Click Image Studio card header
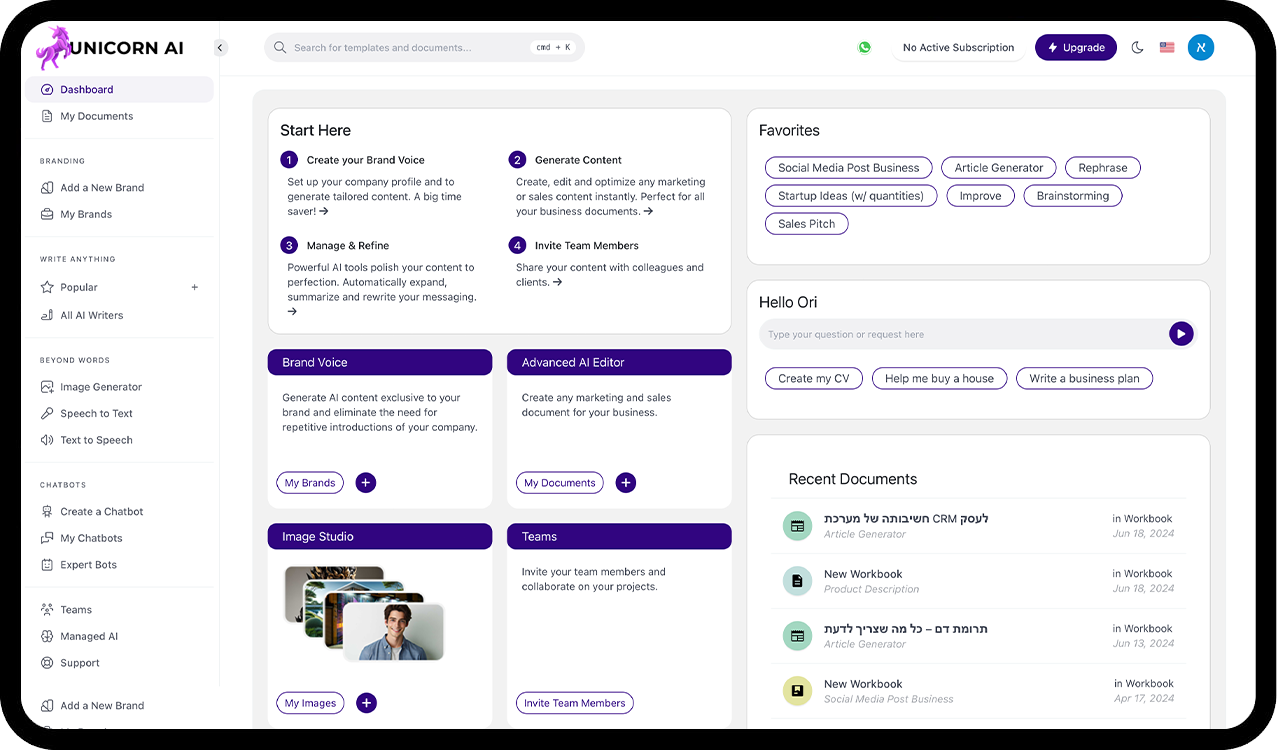The image size is (1277, 750). coord(380,537)
